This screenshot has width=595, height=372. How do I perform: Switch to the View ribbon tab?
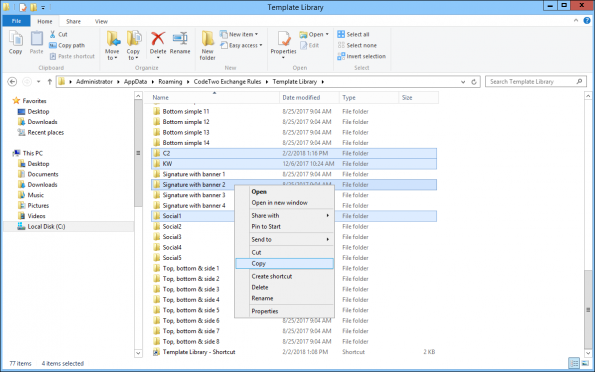pyautogui.click(x=101, y=21)
